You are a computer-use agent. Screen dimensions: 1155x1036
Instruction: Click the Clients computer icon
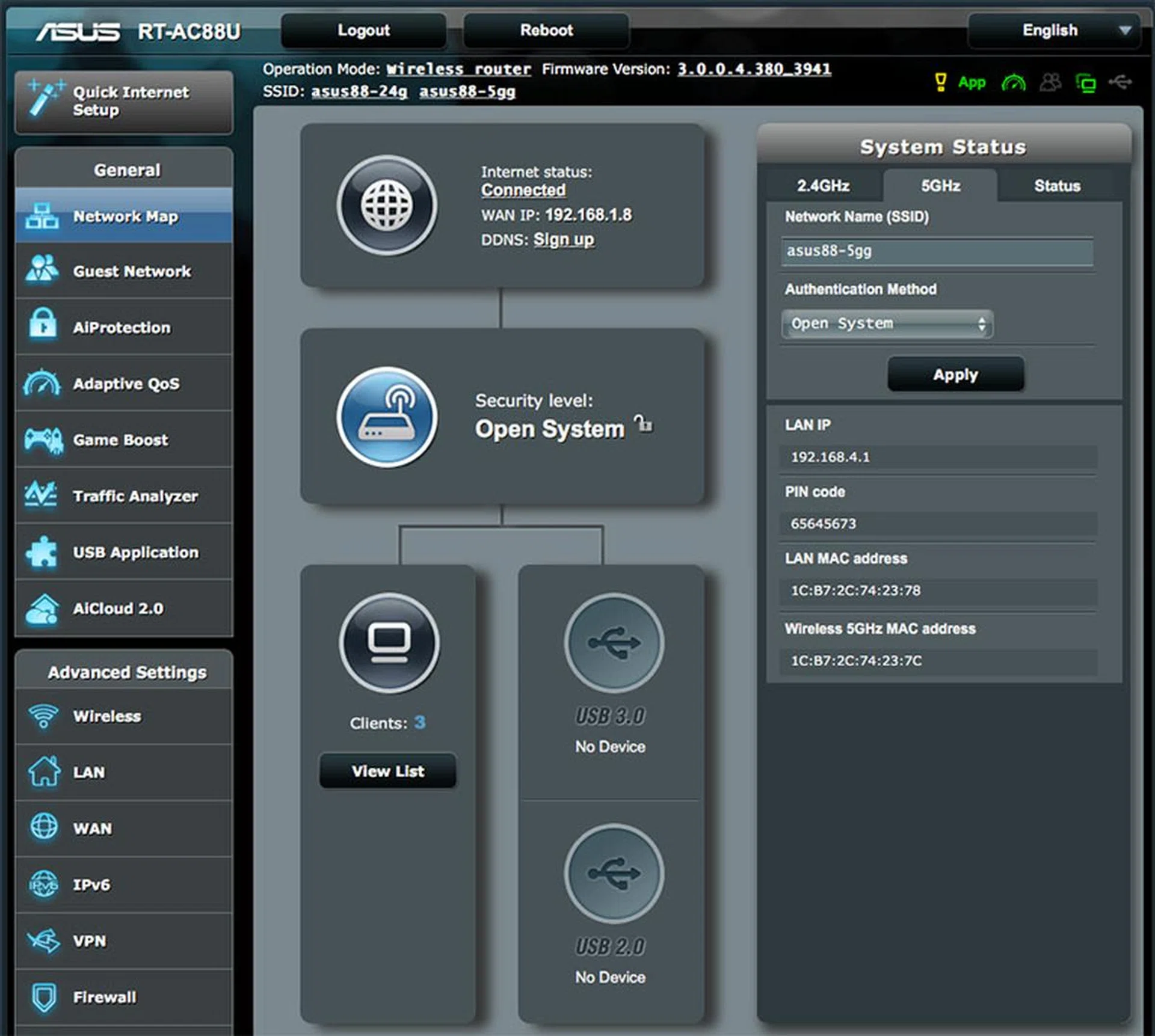point(389,642)
